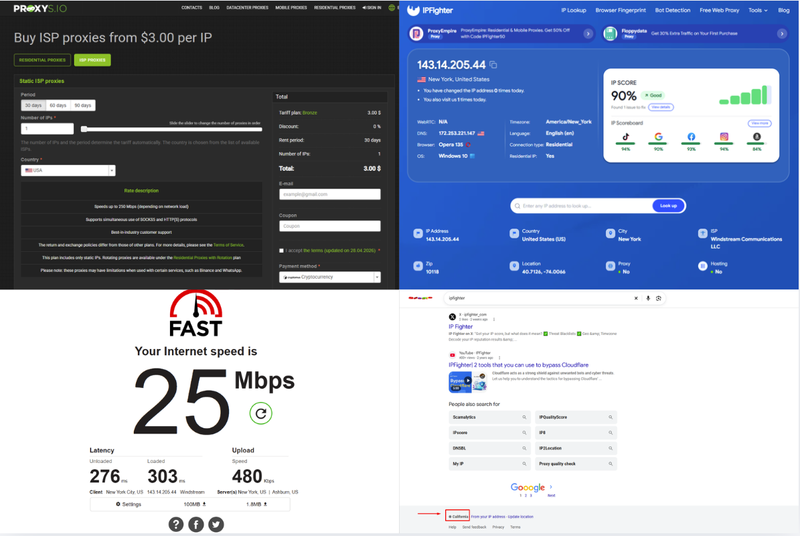800x536 pixels.
Task: Click Next page link on Google
Action: click(x=551, y=495)
